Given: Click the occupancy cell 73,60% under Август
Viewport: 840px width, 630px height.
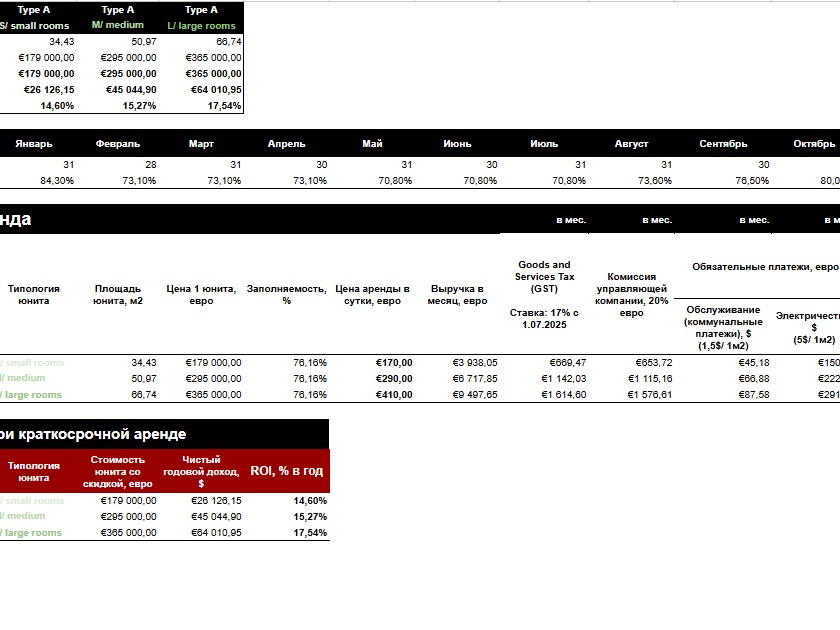Looking at the screenshot, I should pos(655,181).
